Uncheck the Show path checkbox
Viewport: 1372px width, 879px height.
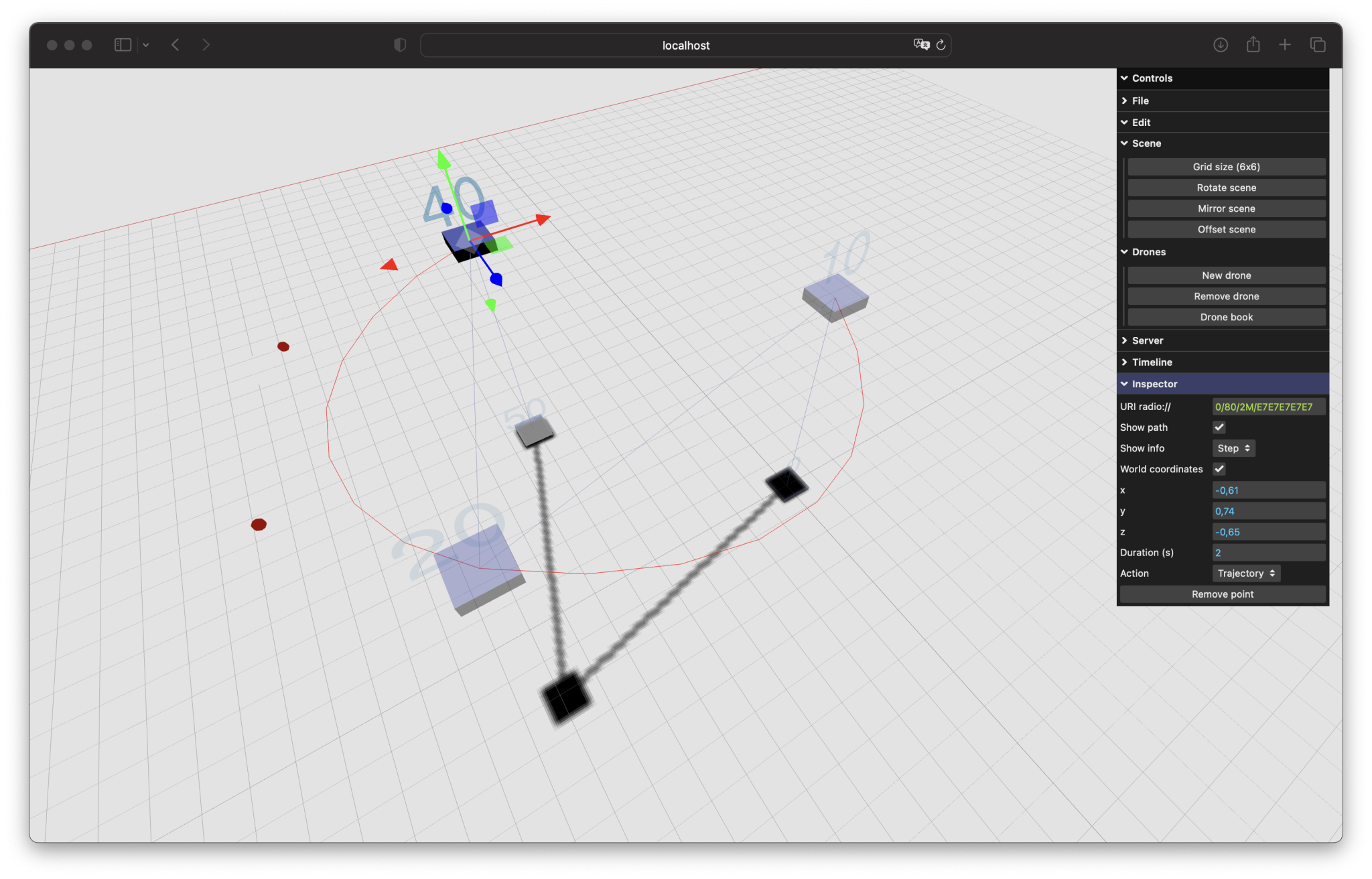coord(1219,427)
